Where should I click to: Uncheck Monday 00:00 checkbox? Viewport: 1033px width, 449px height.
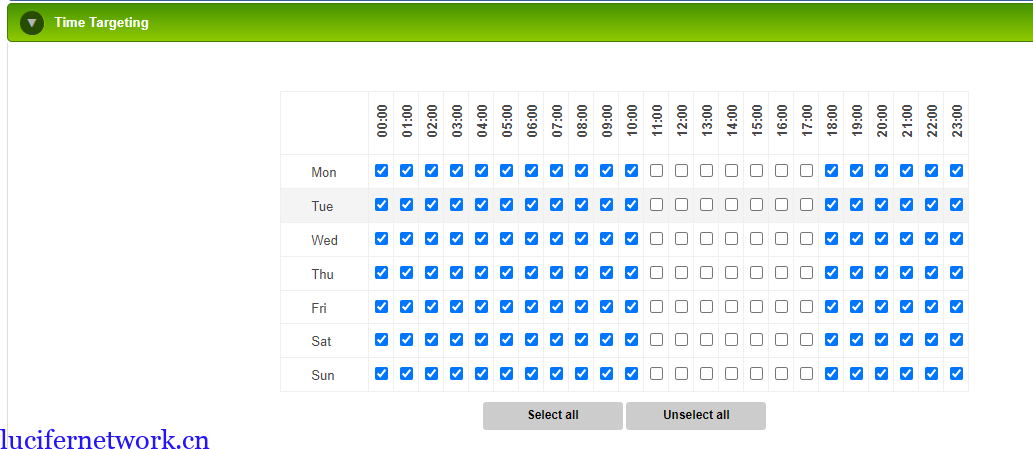click(381, 171)
